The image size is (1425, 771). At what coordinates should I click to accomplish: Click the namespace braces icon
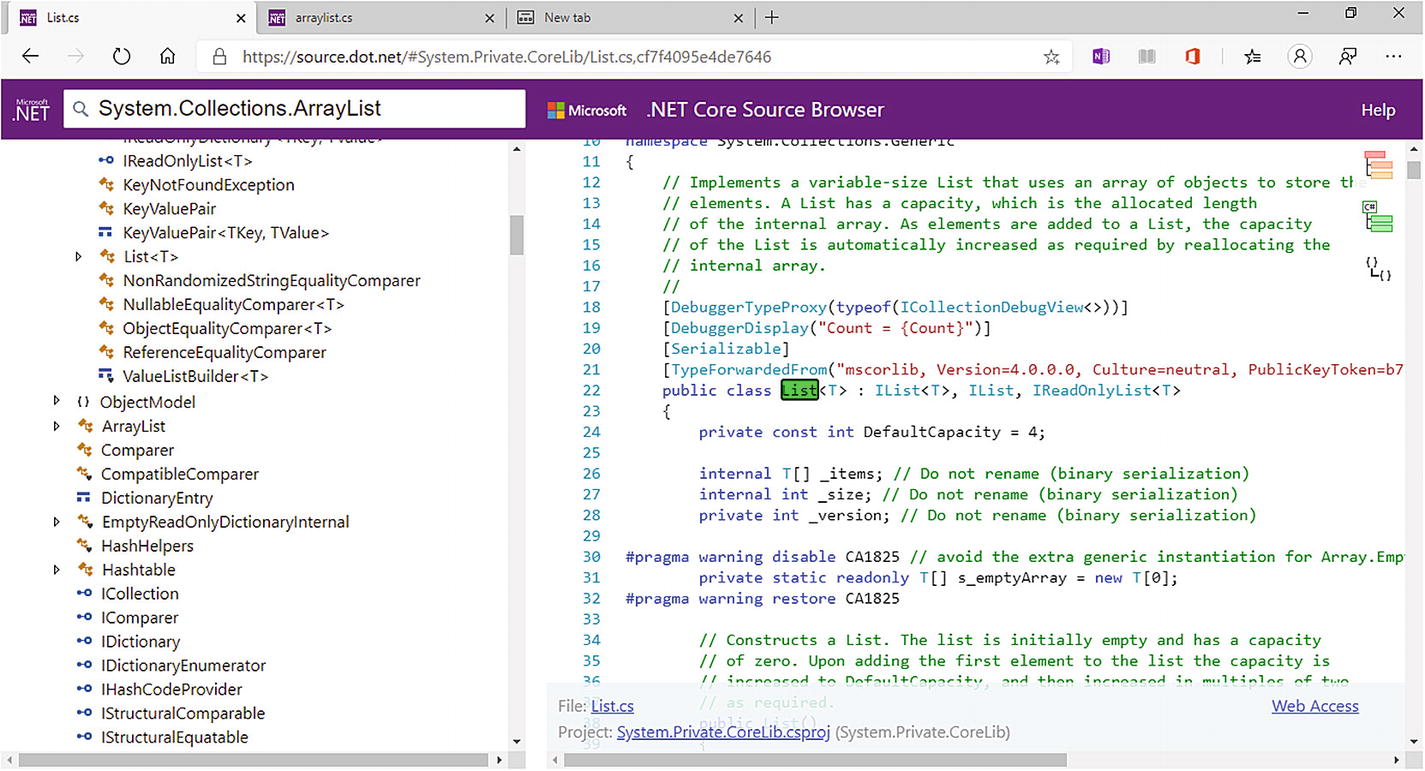pos(1379,268)
